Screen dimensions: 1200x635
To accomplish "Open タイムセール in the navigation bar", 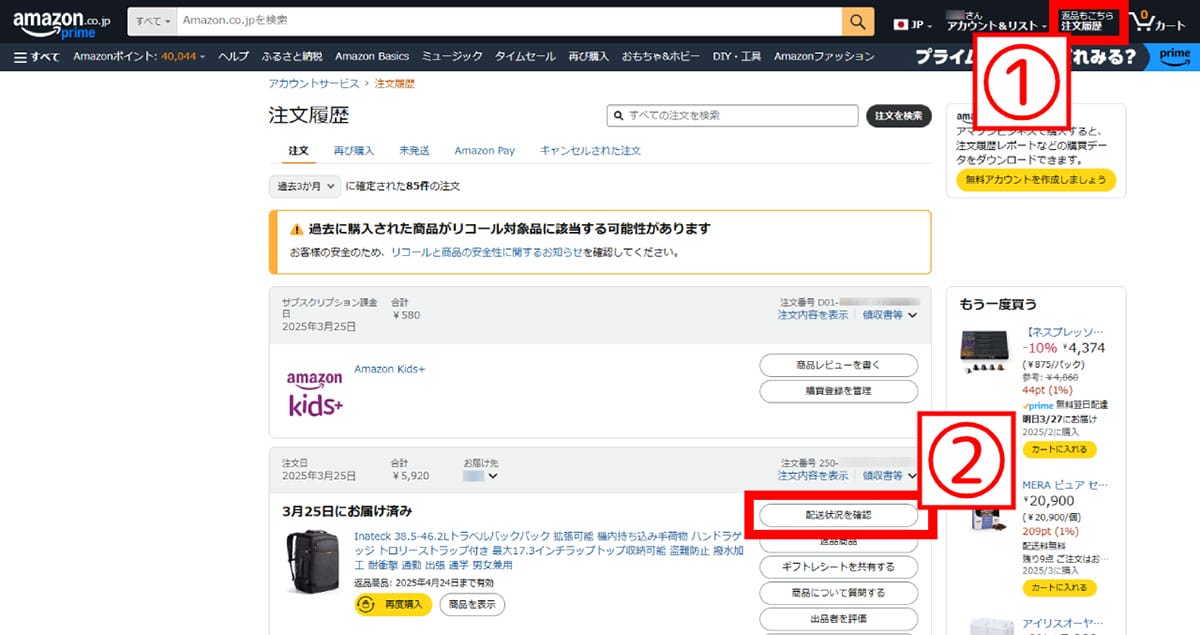I will click(526, 57).
